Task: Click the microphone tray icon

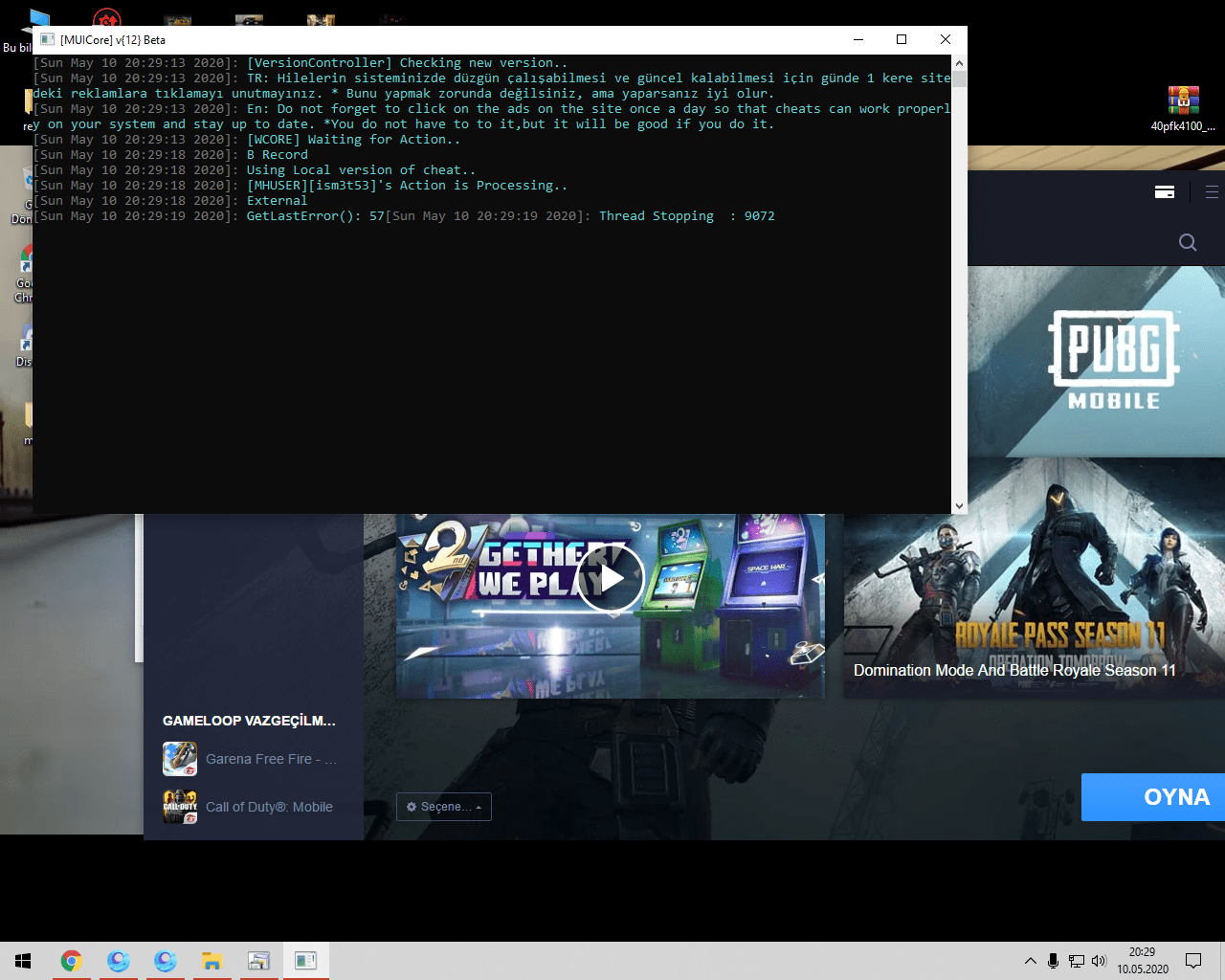Action: coord(1053,961)
